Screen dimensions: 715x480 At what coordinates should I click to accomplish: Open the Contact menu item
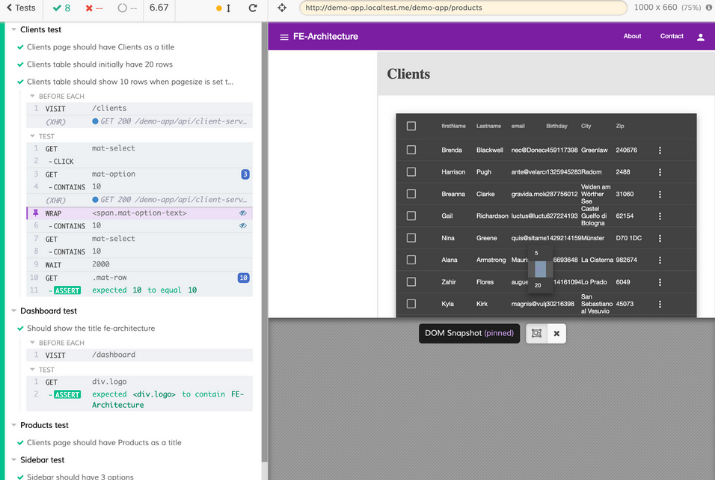(x=671, y=36)
